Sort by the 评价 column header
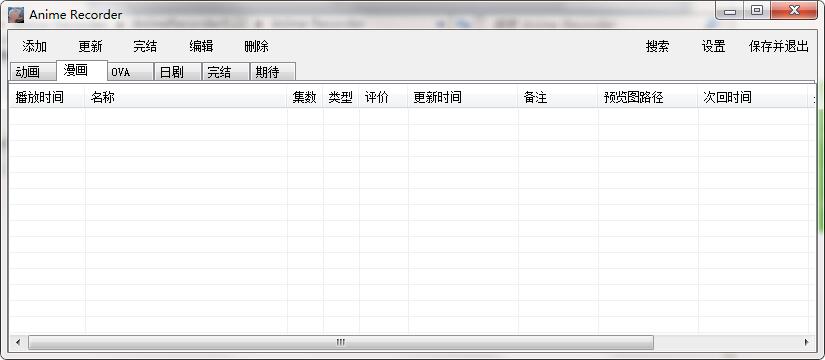 point(383,97)
